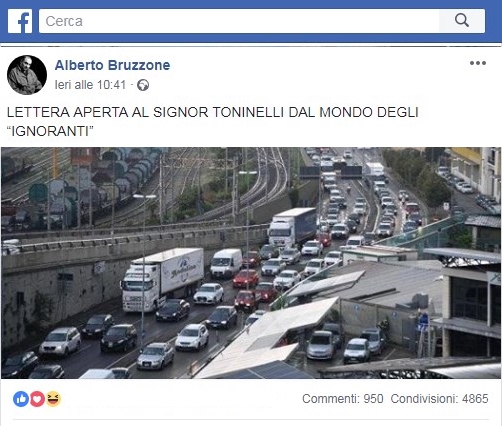Click the Facebook logo icon
This screenshot has width=502, height=426.
click(20, 21)
